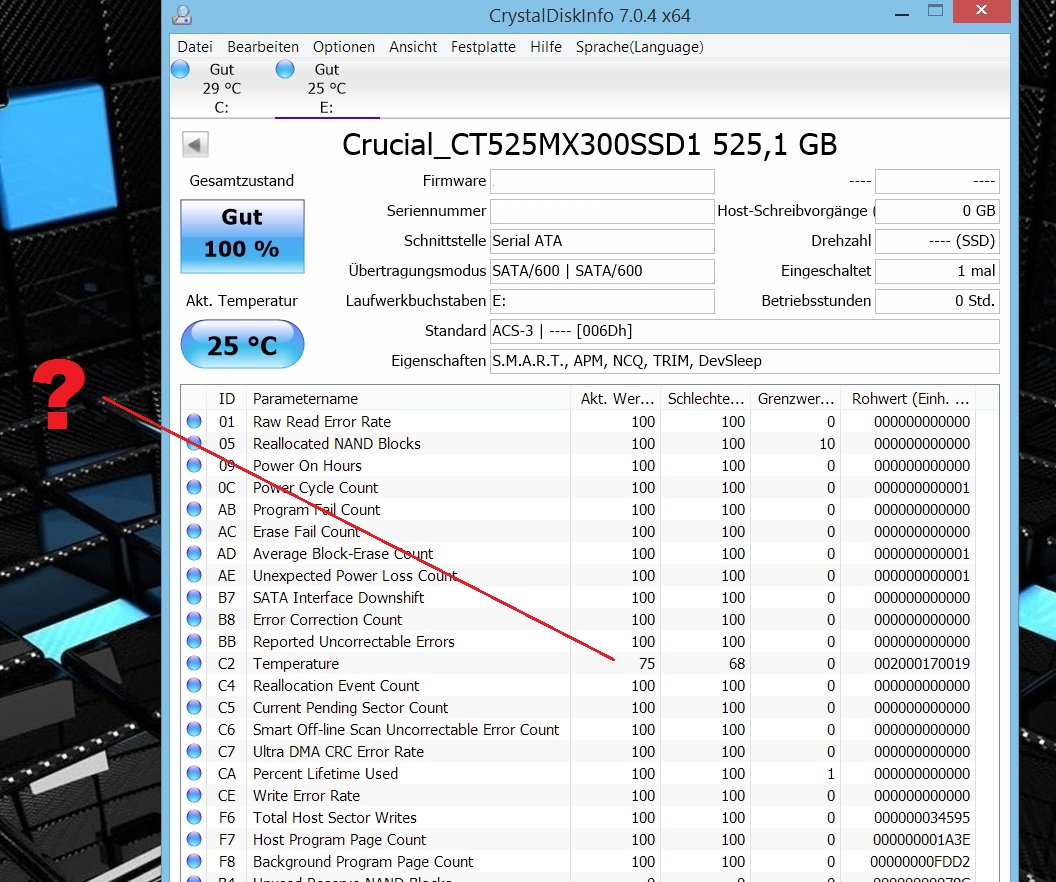The width and height of the screenshot is (1056, 882).
Task: Click the Firmware field
Action: coord(602,181)
